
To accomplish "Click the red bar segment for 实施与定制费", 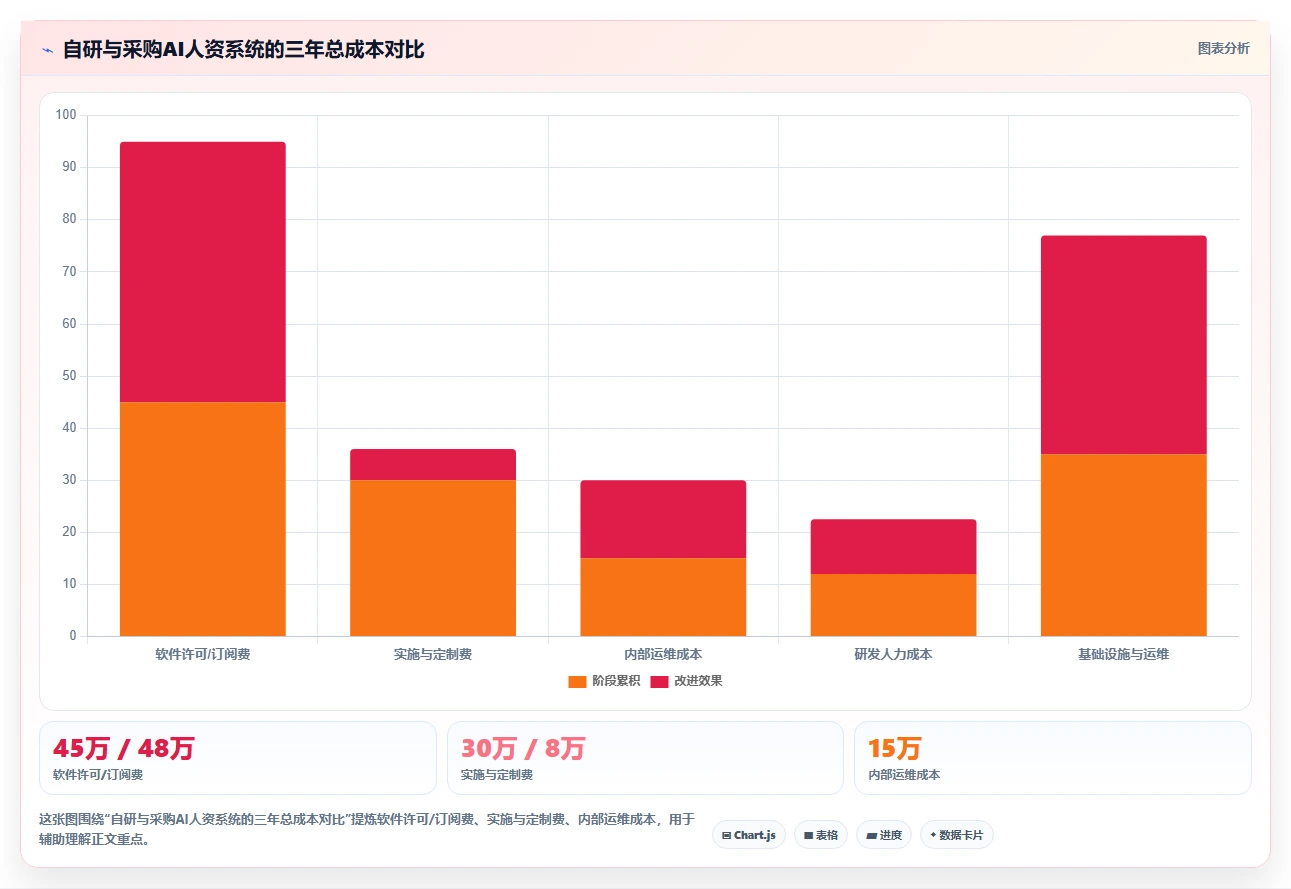I will coord(433,465).
